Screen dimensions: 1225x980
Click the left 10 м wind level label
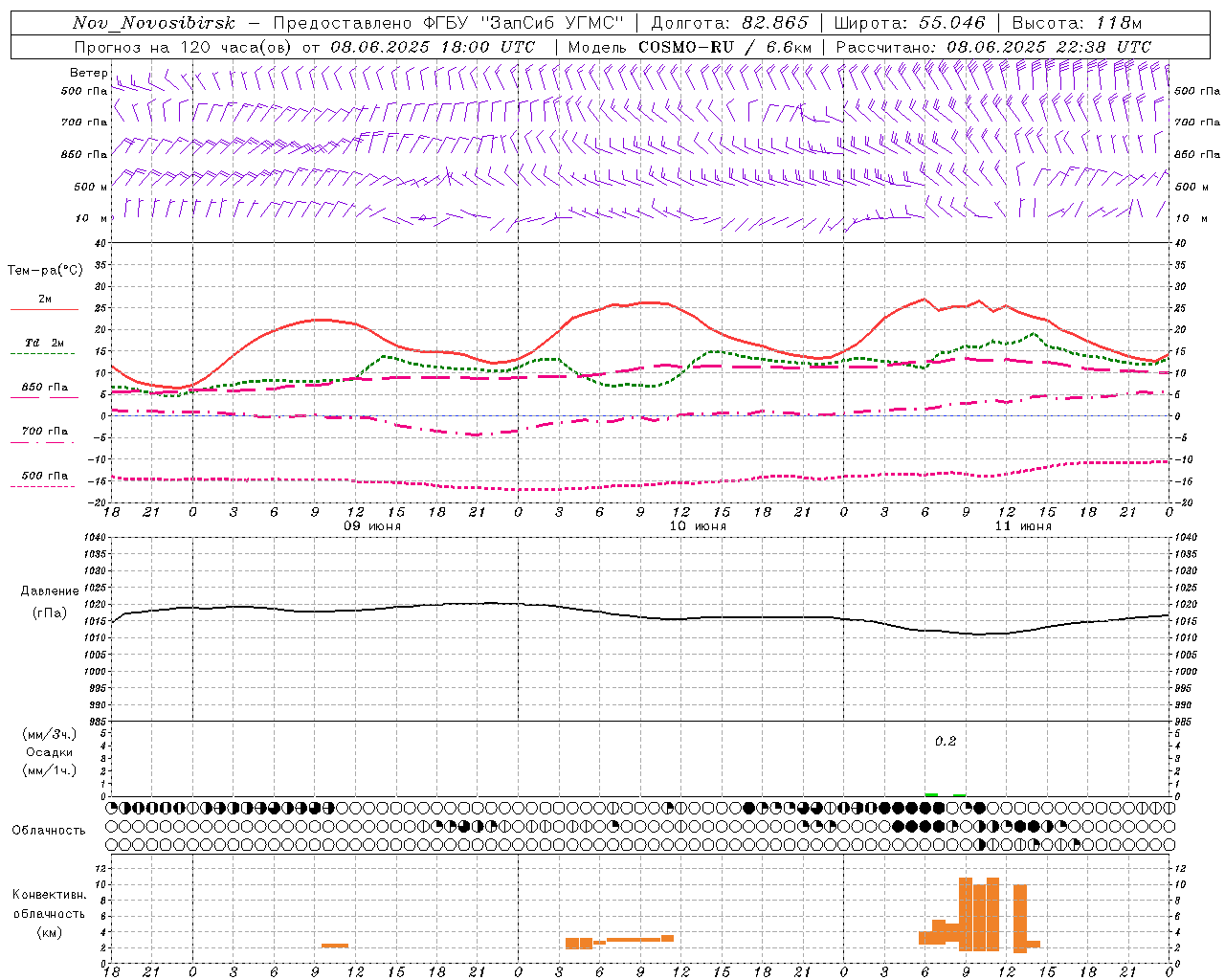(92, 218)
